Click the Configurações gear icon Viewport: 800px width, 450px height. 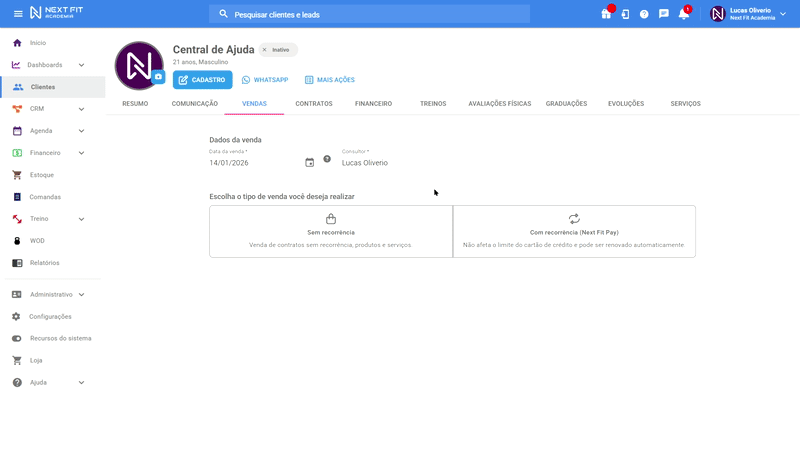click(x=16, y=316)
